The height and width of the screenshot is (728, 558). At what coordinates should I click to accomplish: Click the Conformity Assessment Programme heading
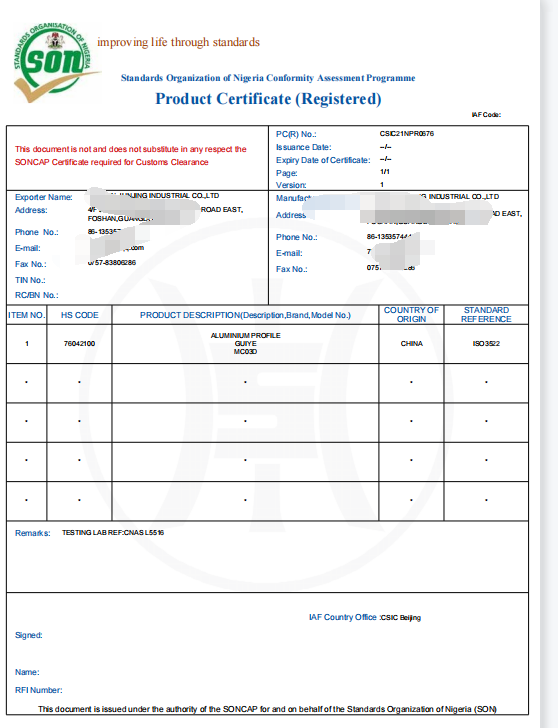(268, 78)
